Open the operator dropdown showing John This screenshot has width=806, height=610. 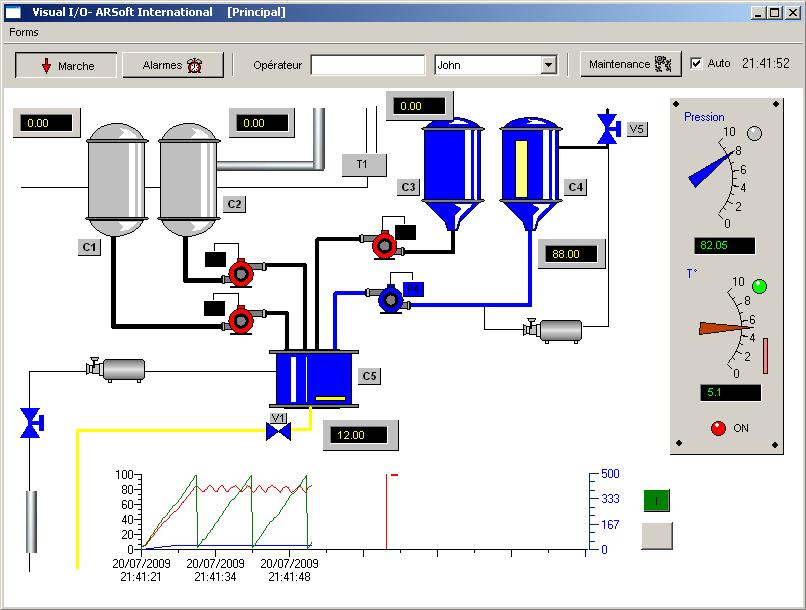coord(547,65)
